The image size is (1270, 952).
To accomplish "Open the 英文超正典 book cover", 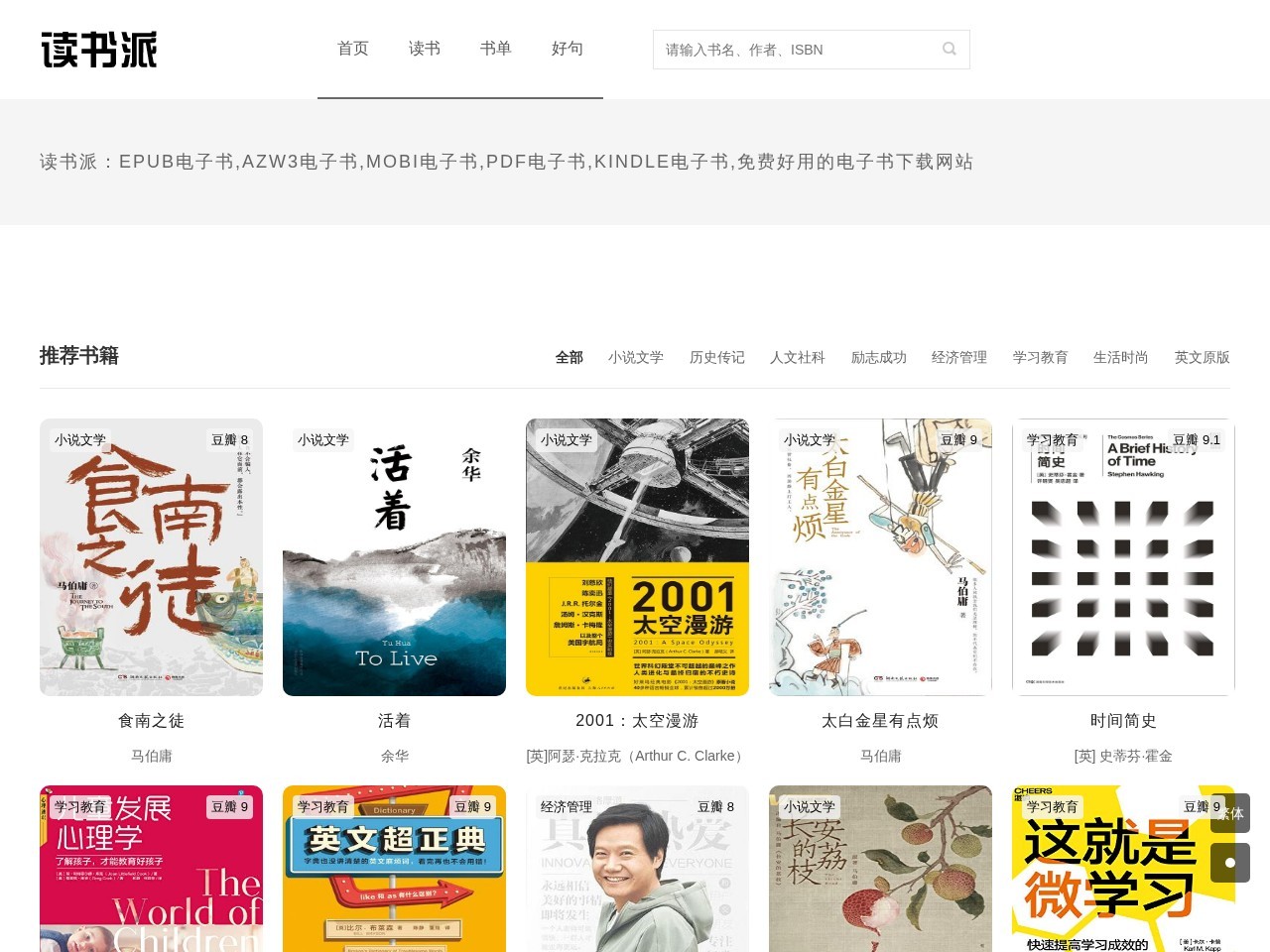I will [394, 869].
